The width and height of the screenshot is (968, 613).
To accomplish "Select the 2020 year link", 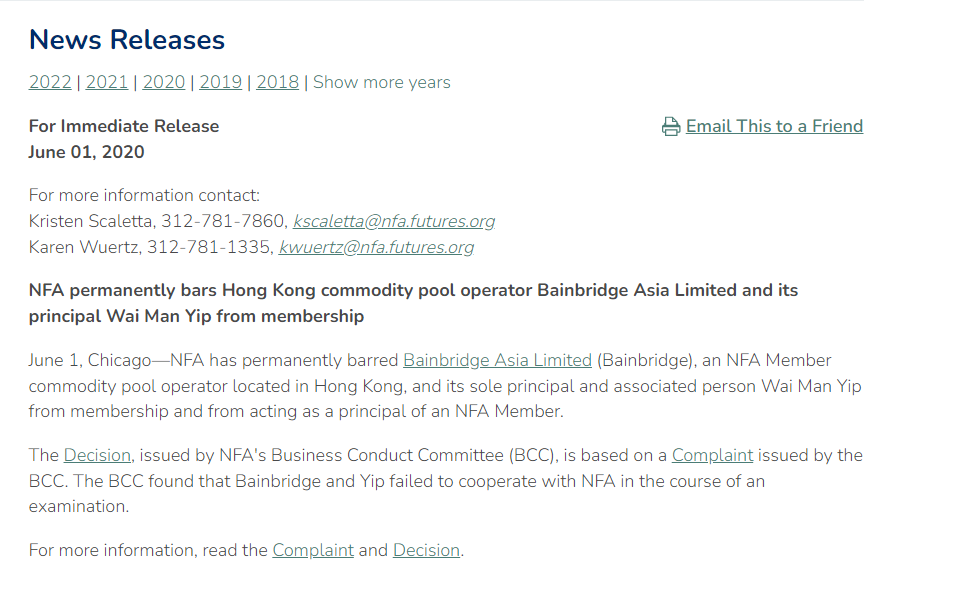I will [164, 83].
